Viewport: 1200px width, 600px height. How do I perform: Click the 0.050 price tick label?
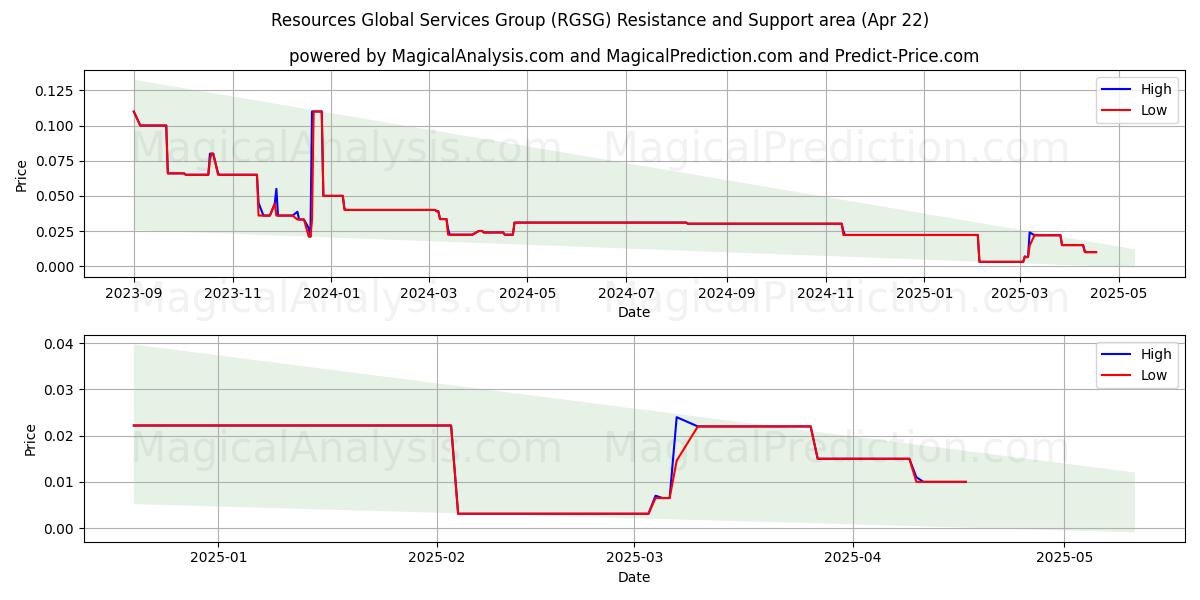[56, 196]
